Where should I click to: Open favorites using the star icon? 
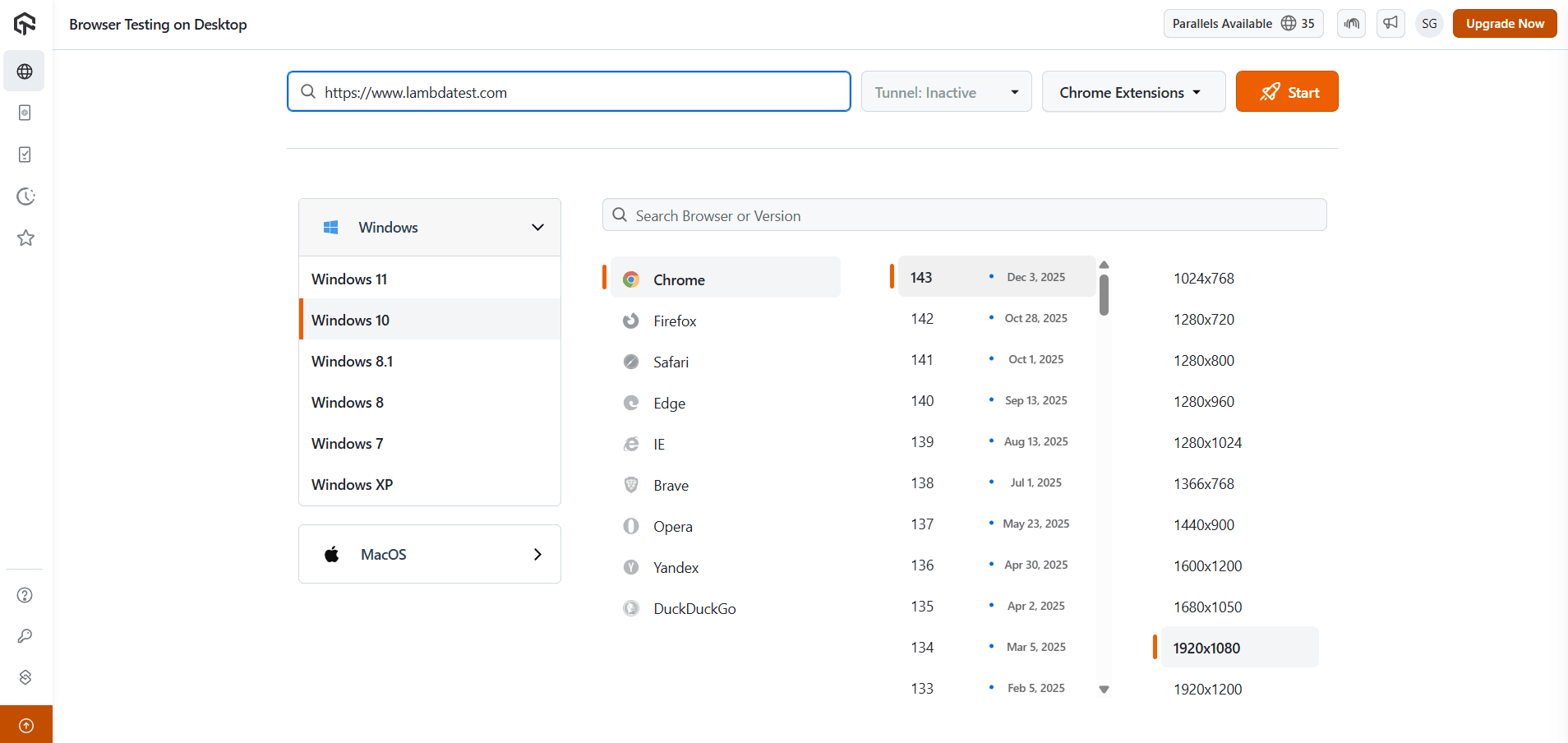[x=25, y=238]
